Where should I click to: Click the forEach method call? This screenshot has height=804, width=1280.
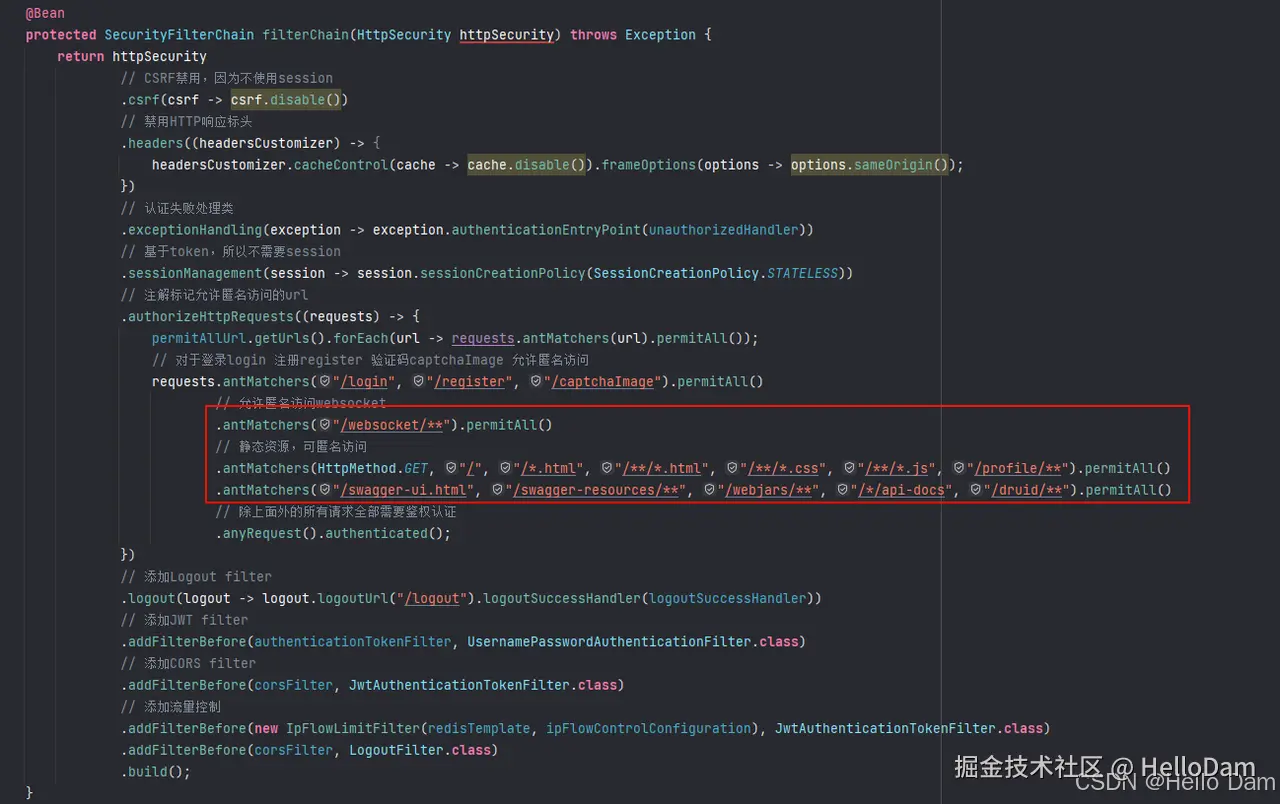click(x=361, y=338)
